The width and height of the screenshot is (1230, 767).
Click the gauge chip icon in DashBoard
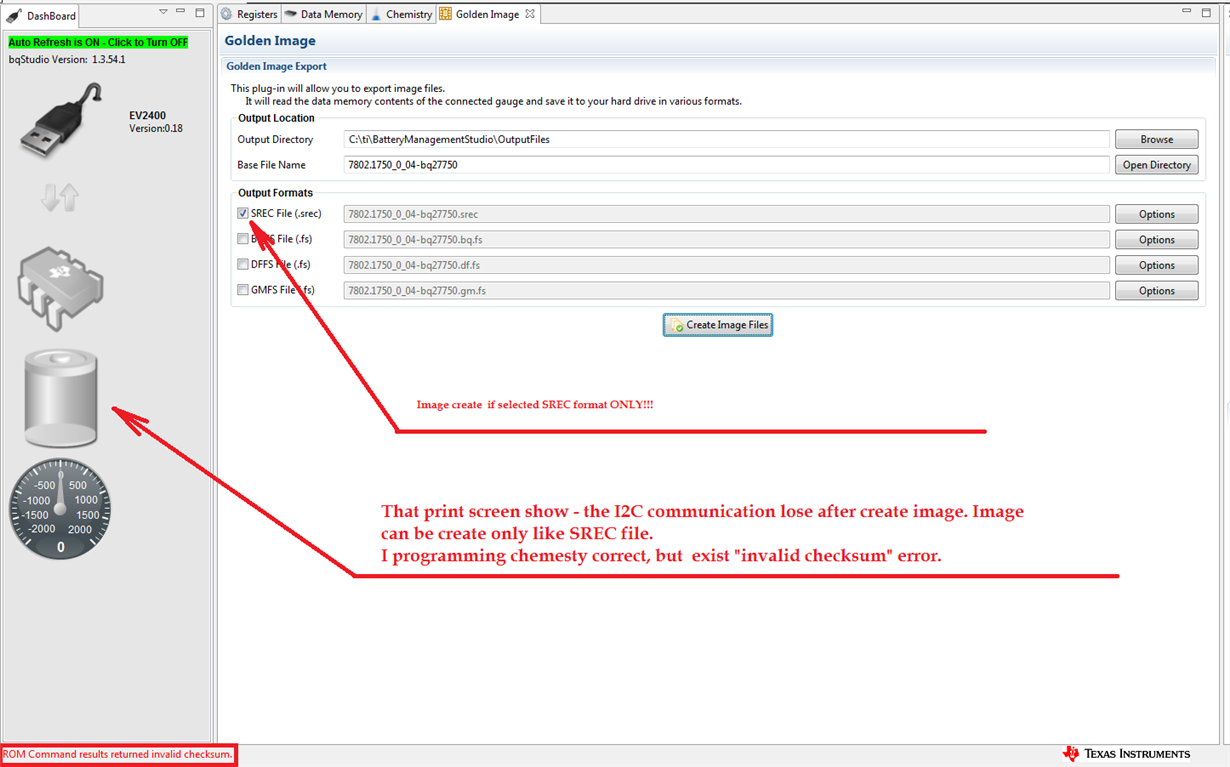[x=61, y=289]
